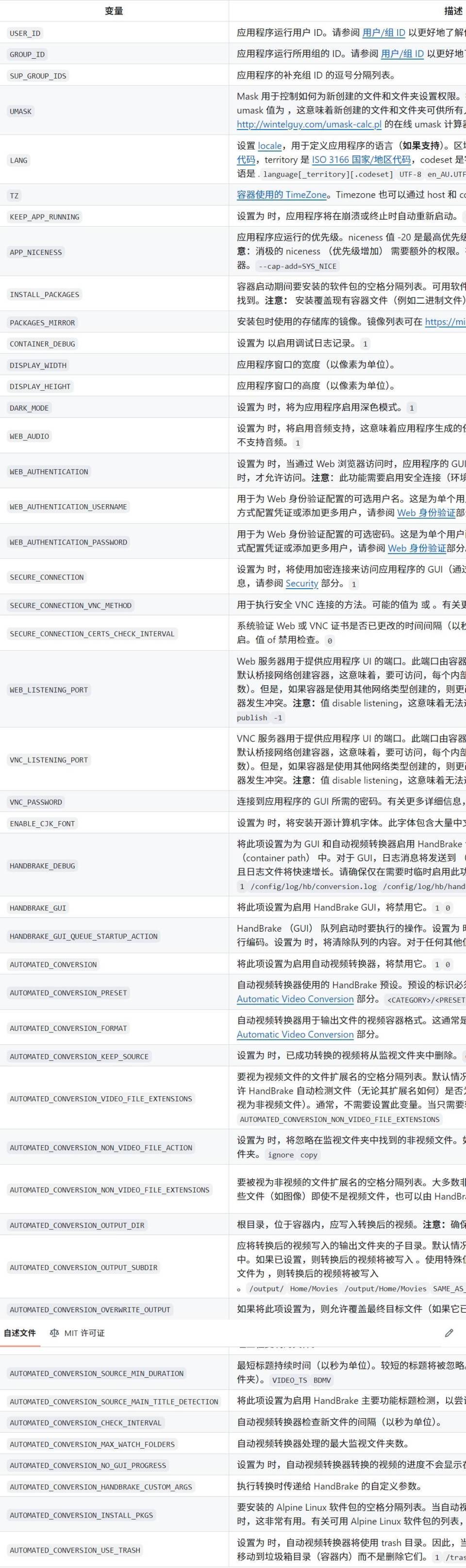Select the WEB_AUTHENTICATION variable name
The image size is (466, 1568).
click(x=49, y=472)
